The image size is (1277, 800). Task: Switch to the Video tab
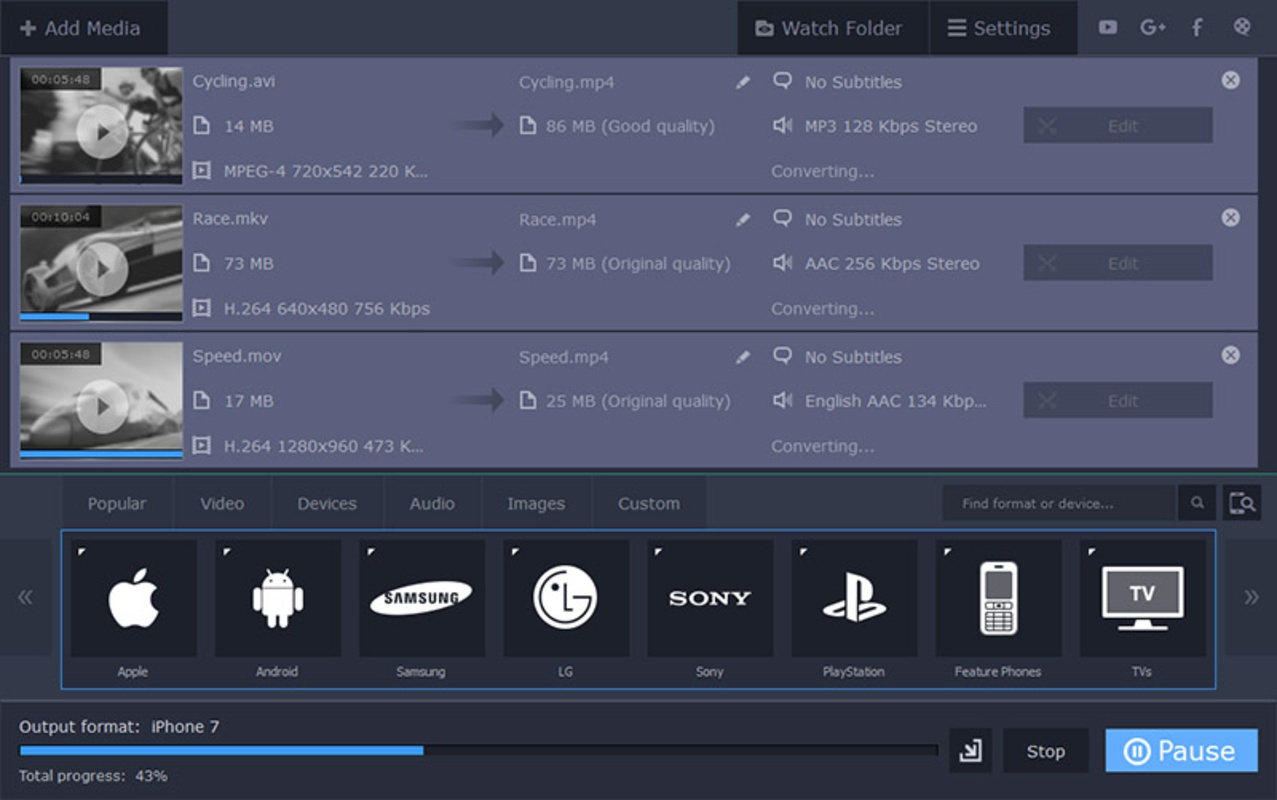coord(222,504)
